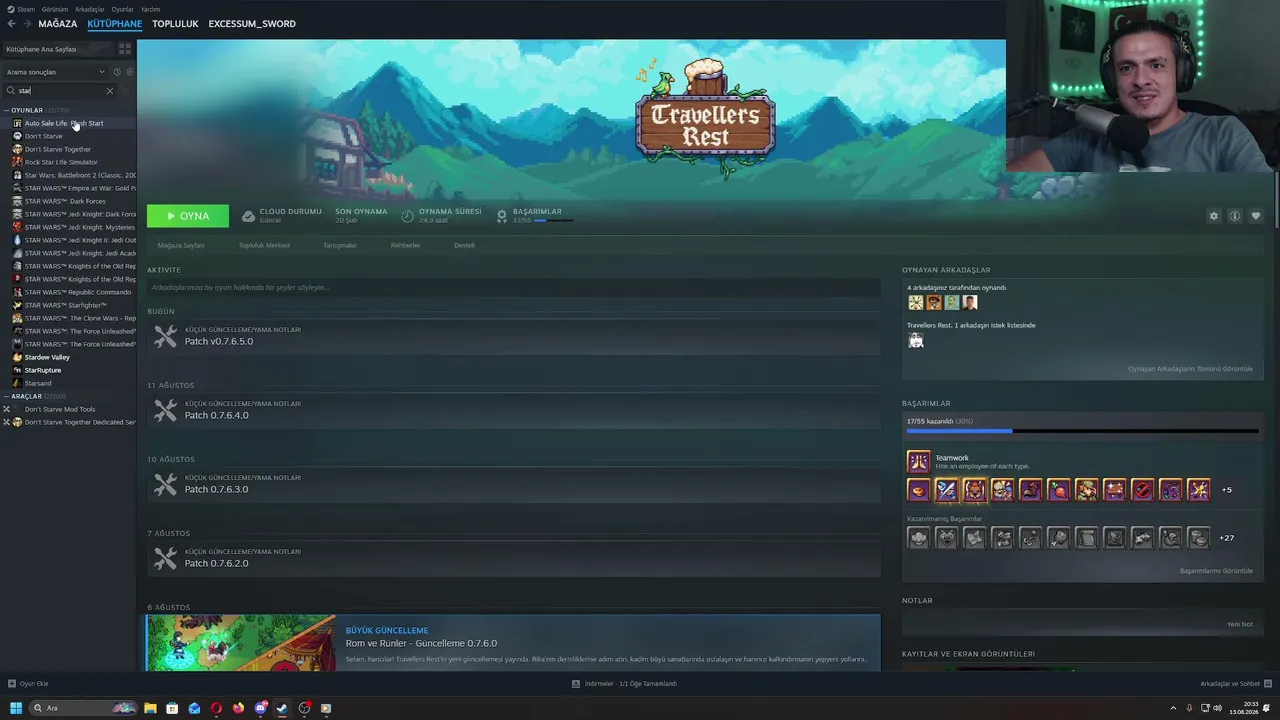Open Patch 0.7.6.3.0 wrench icon
This screenshot has height=720, width=1280.
click(x=166, y=485)
